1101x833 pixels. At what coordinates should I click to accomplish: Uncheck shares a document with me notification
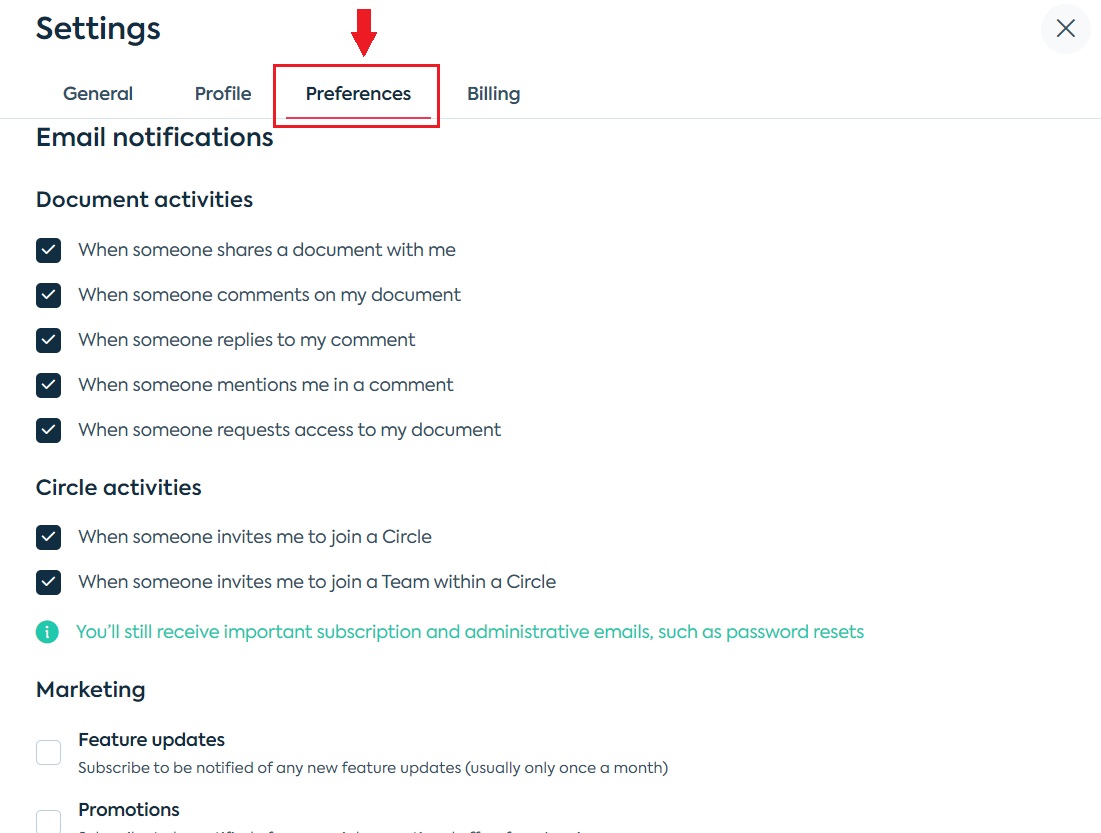pos(48,250)
